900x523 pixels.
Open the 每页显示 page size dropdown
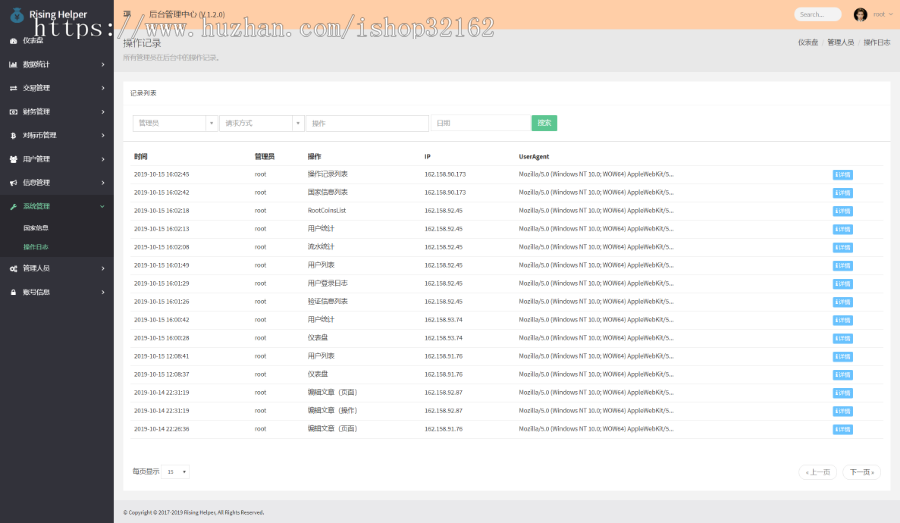pos(177,471)
